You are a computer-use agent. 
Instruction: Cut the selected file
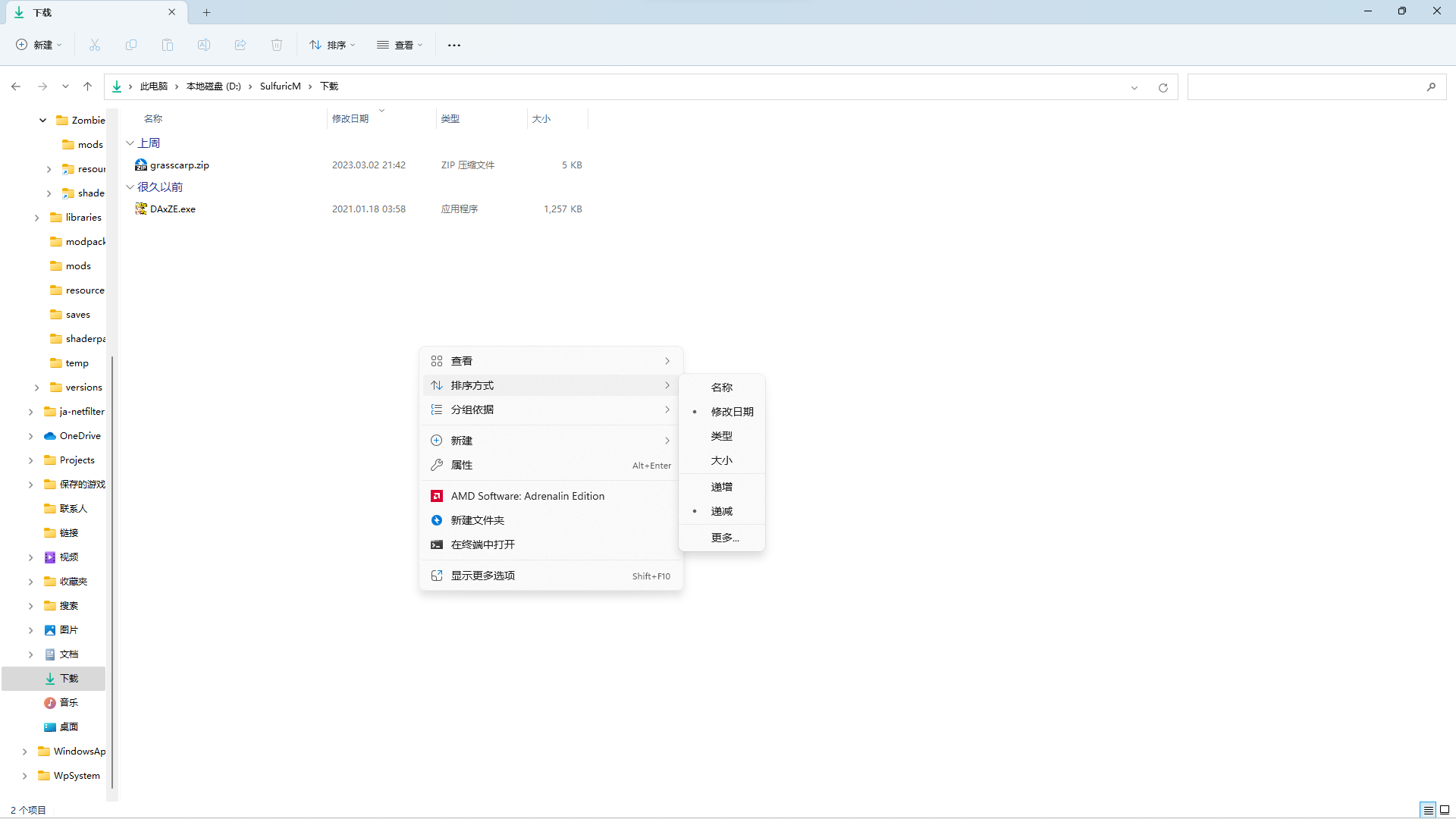tap(94, 45)
